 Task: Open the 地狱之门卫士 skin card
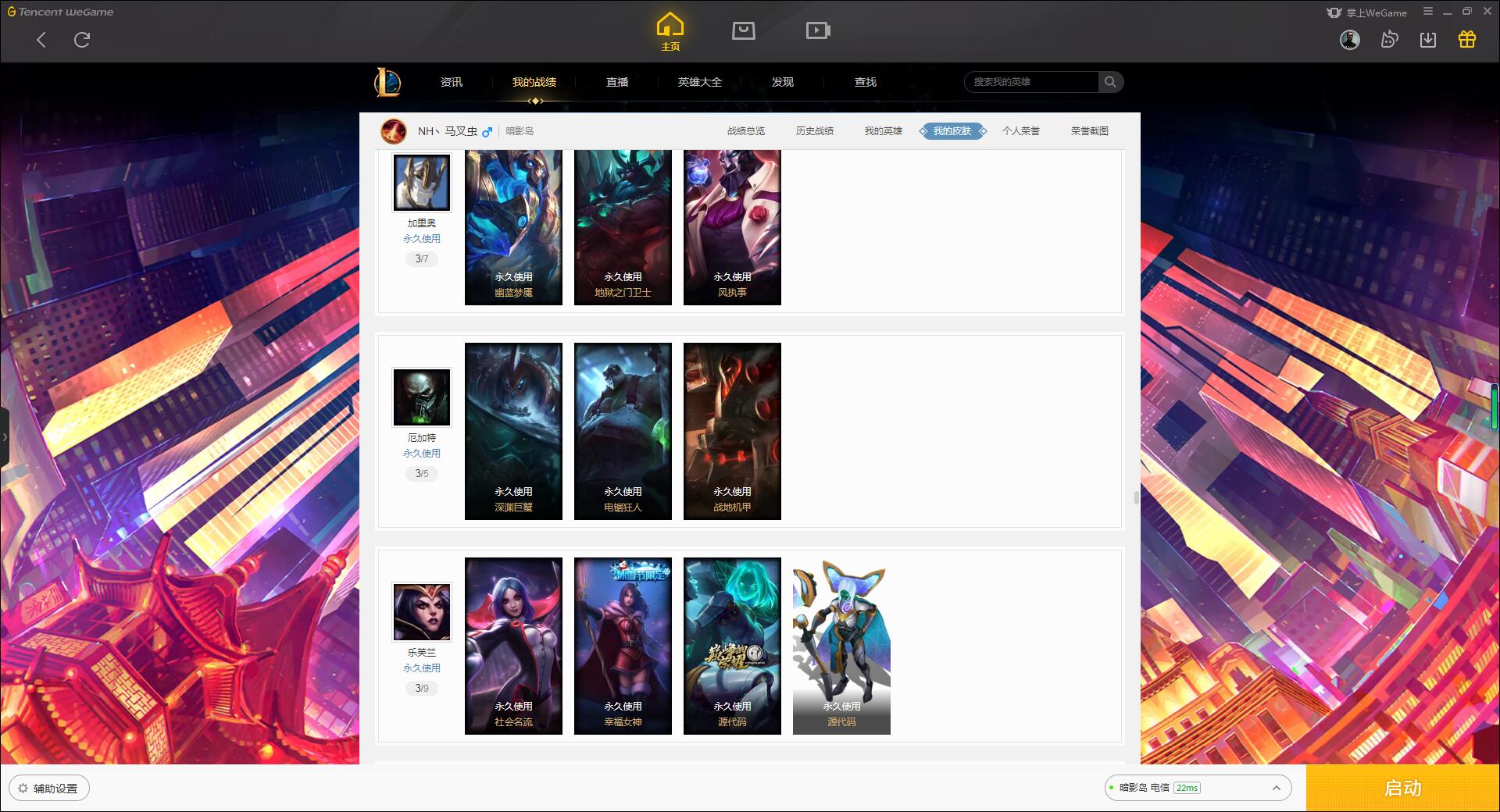(623, 227)
